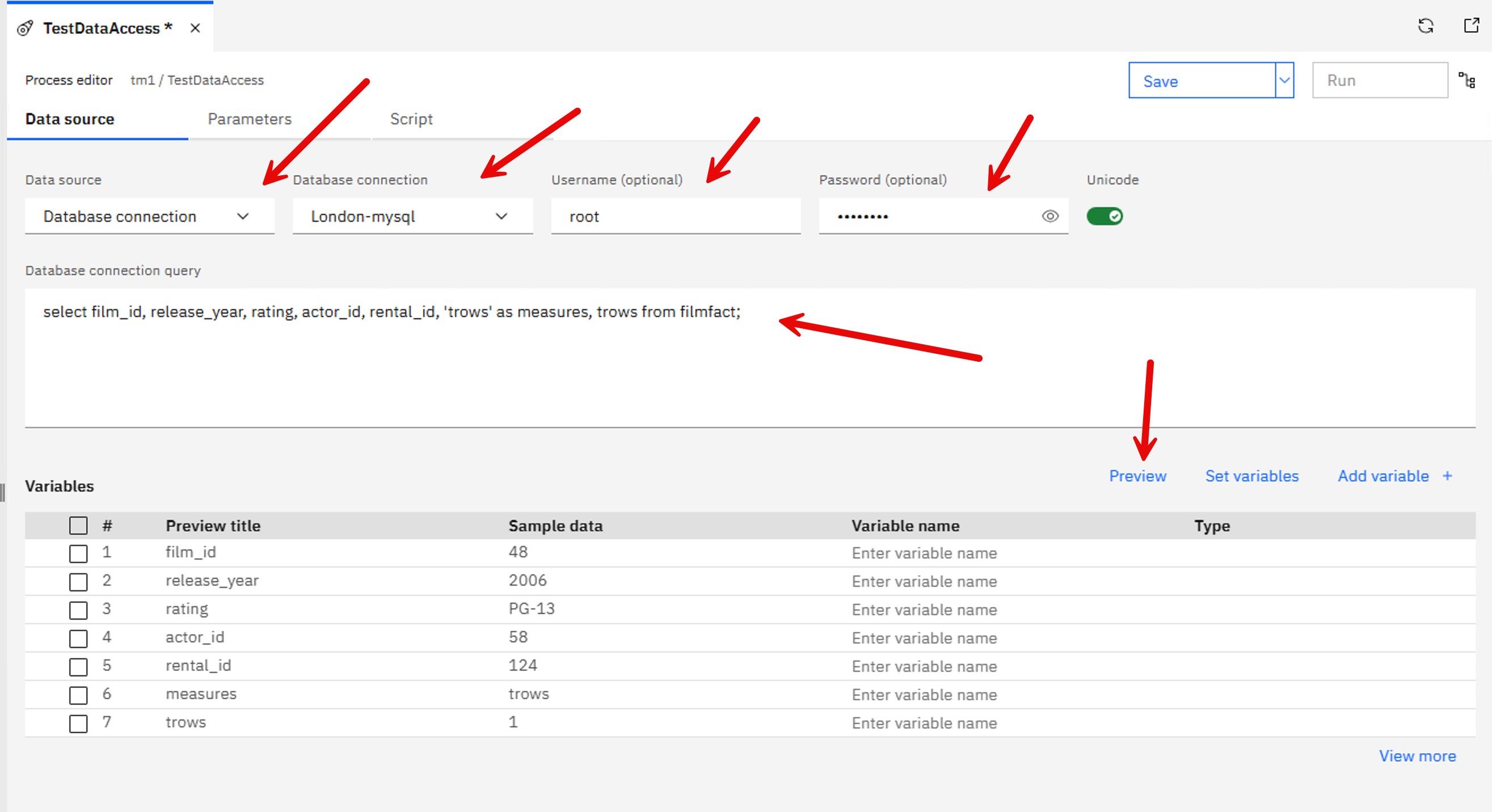Show password with the eye icon

click(x=1050, y=217)
